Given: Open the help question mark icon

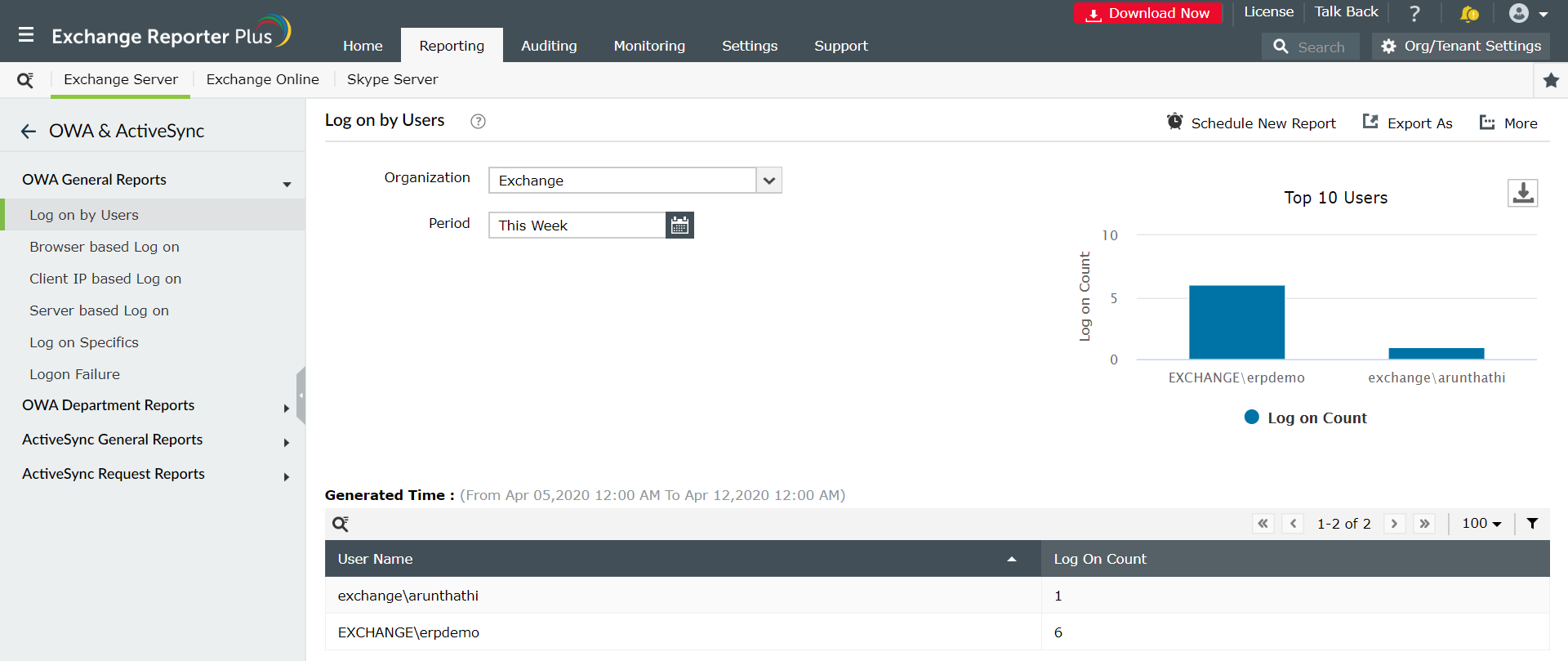Looking at the screenshot, I should pos(1415,13).
